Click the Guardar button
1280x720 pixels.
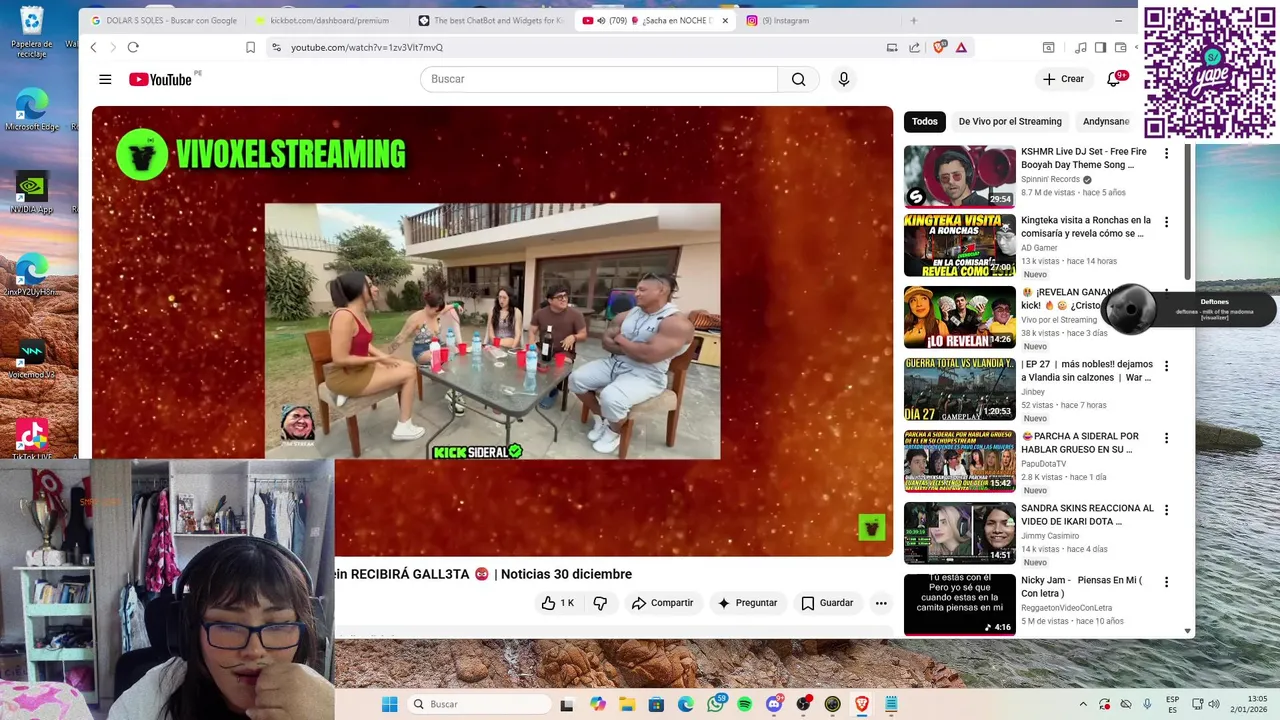click(x=827, y=603)
